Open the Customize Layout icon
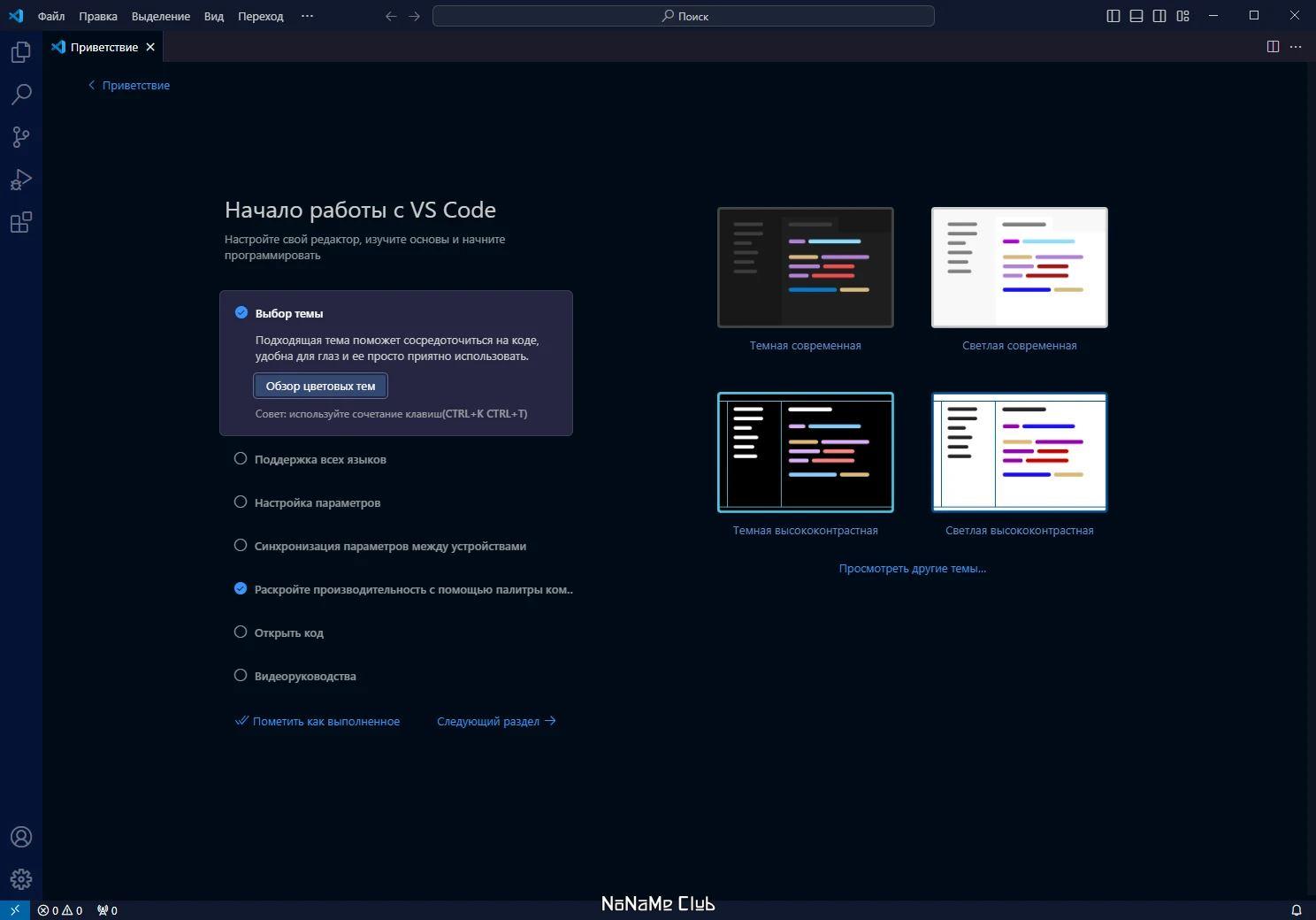The image size is (1316, 920). pyautogui.click(x=1183, y=16)
